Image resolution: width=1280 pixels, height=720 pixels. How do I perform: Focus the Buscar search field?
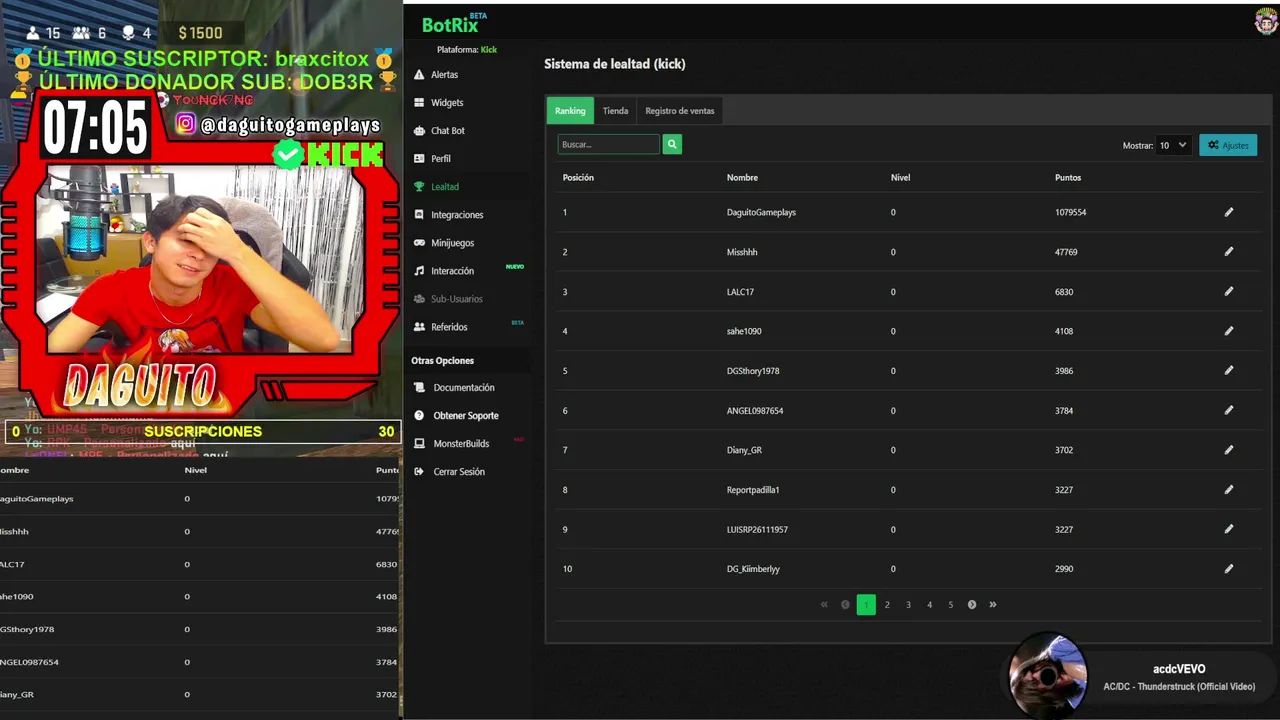[608, 145]
